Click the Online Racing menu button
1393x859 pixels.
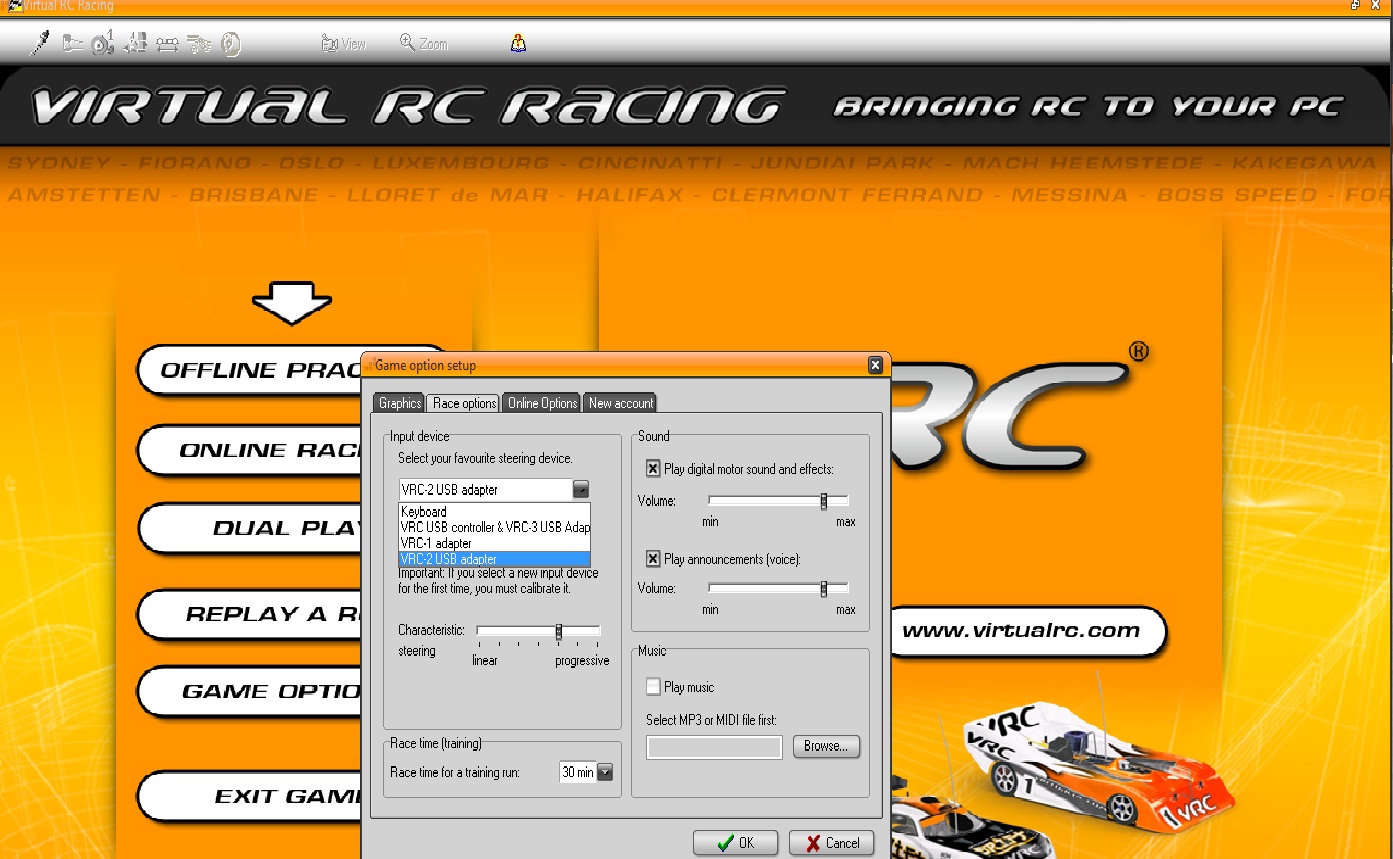(x=250, y=450)
